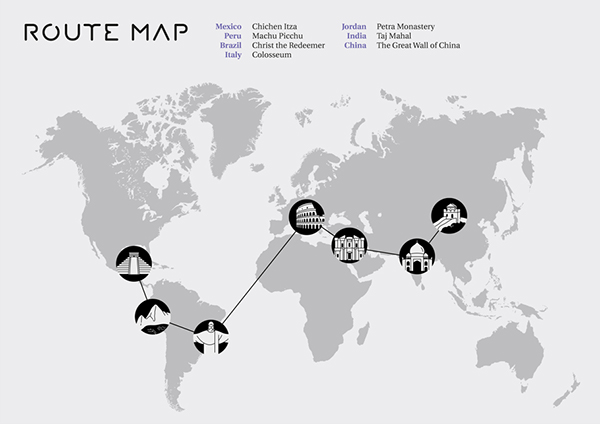Click the 'Brazil' country label

click(231, 45)
